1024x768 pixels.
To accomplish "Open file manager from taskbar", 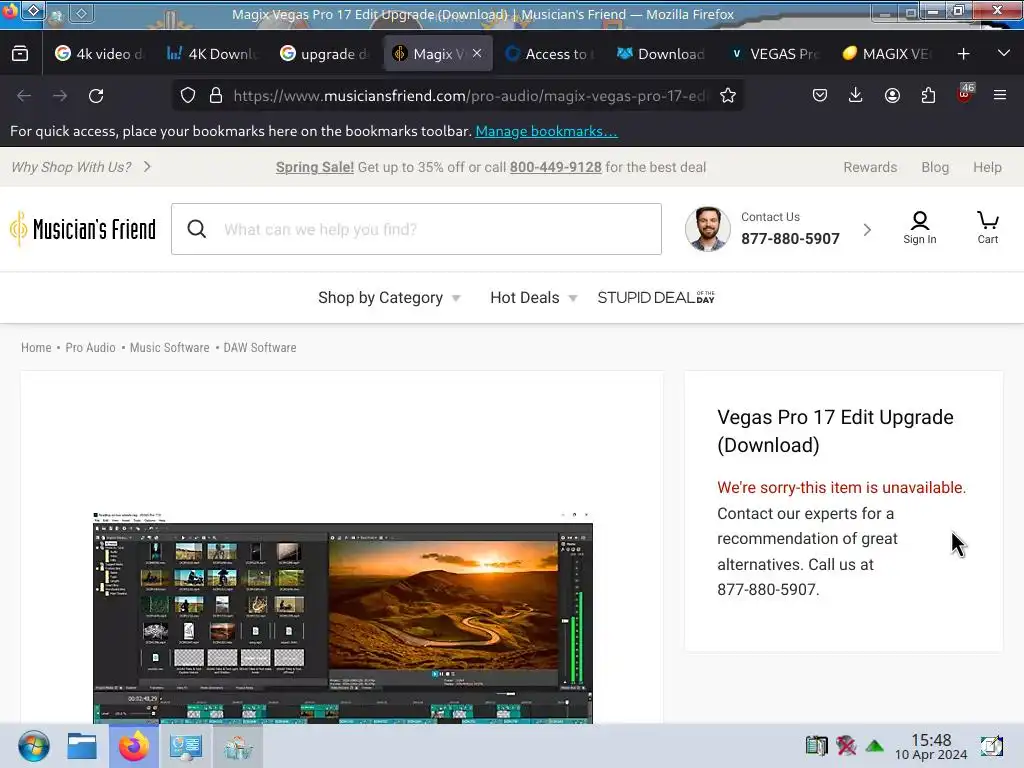I will pos(82,746).
